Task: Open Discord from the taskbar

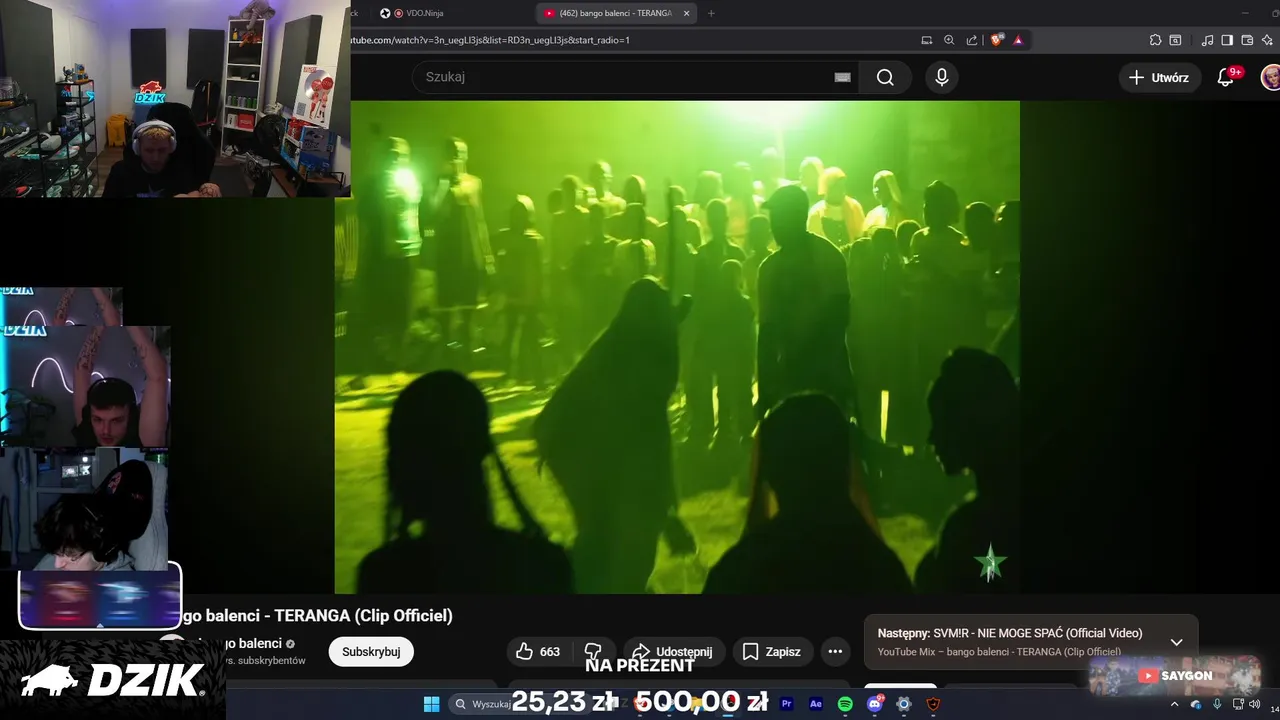Action: pyautogui.click(x=875, y=704)
